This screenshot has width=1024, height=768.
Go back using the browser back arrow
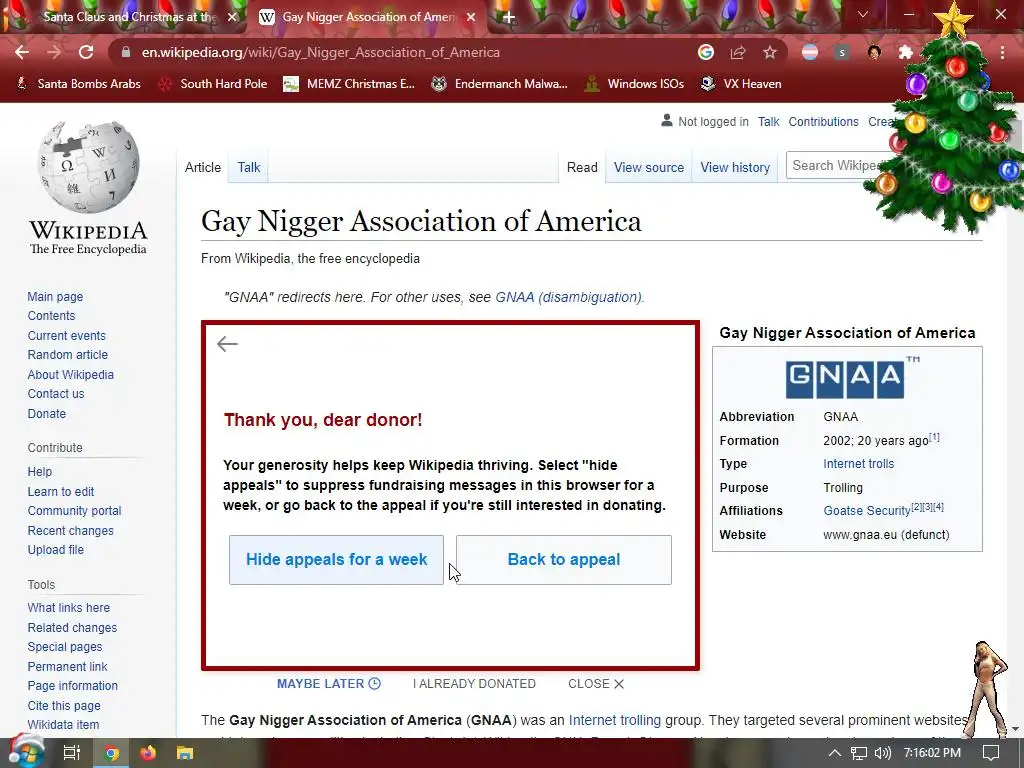click(22, 52)
